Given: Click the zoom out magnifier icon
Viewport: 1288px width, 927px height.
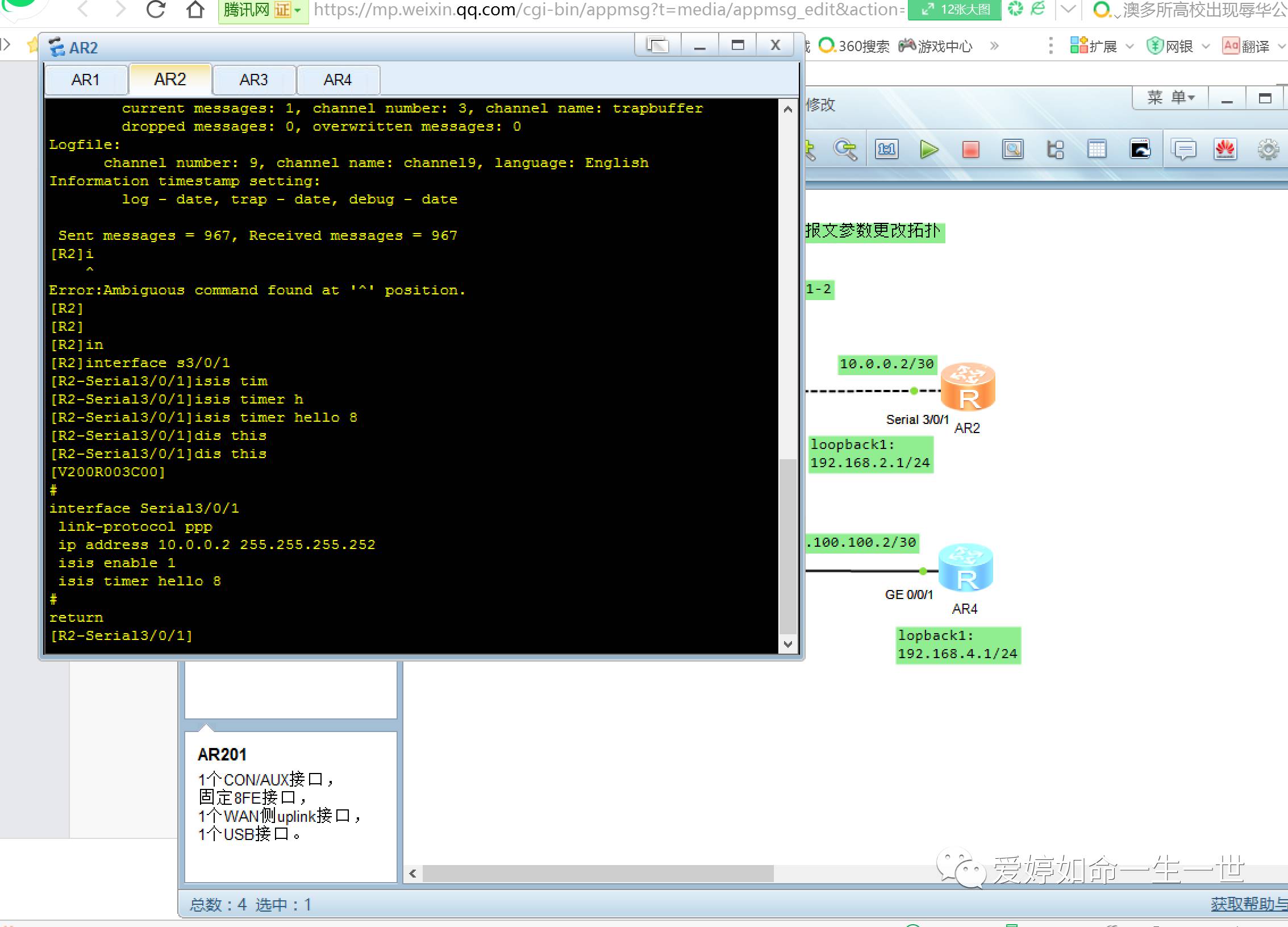Looking at the screenshot, I should pos(845,150).
